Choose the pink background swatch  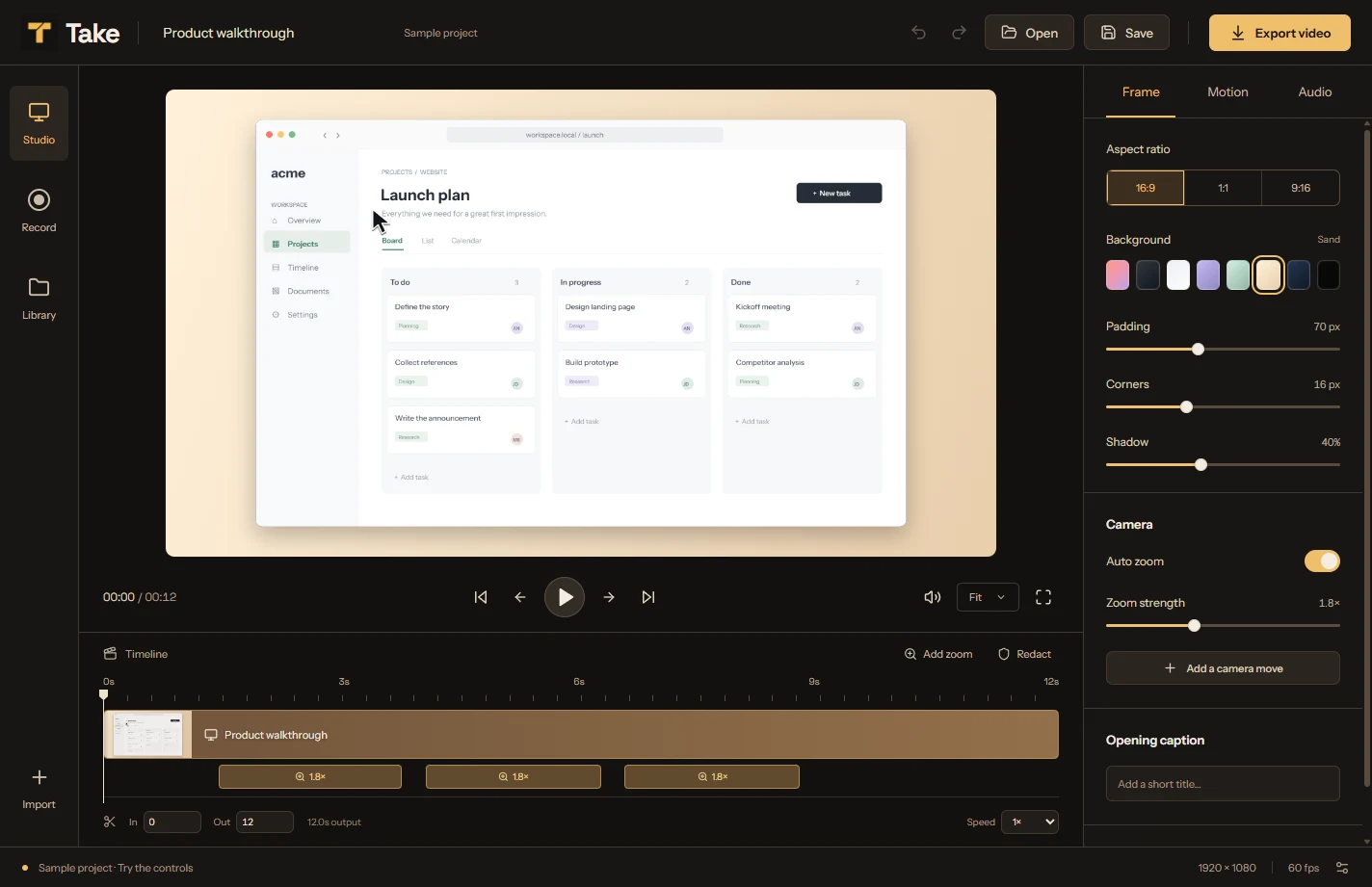point(1118,275)
